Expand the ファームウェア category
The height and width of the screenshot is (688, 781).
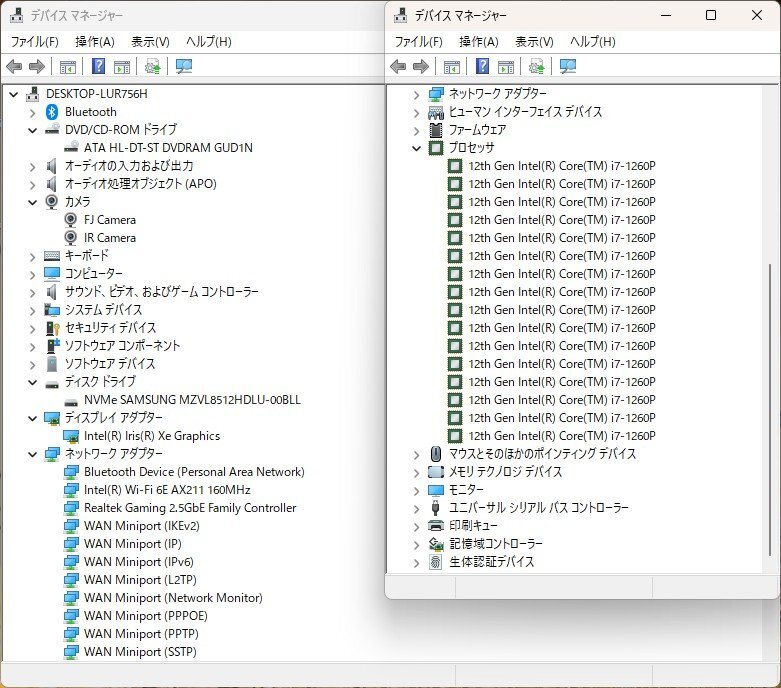[417, 130]
